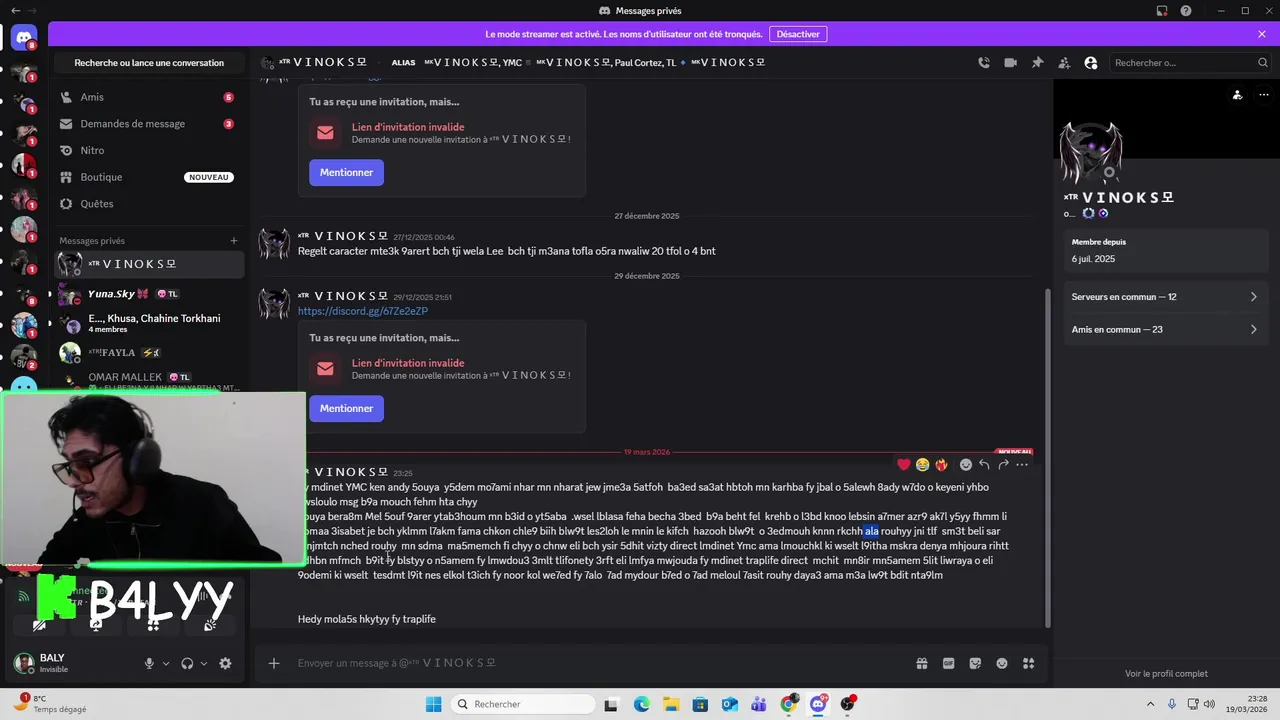Open add reaction emoji picker on message
This screenshot has width=1280, height=720.
tap(965, 464)
